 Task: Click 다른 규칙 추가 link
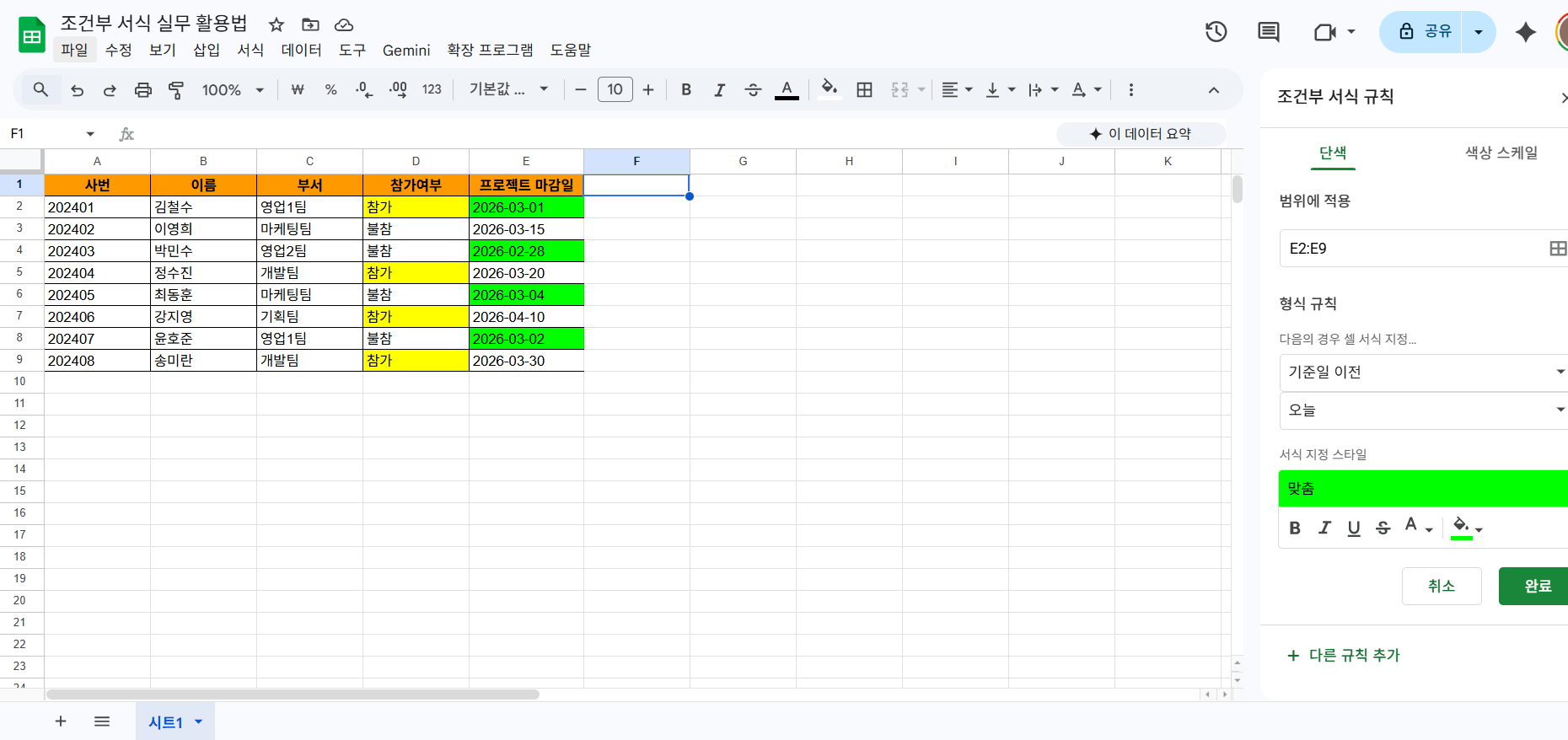coord(1344,656)
